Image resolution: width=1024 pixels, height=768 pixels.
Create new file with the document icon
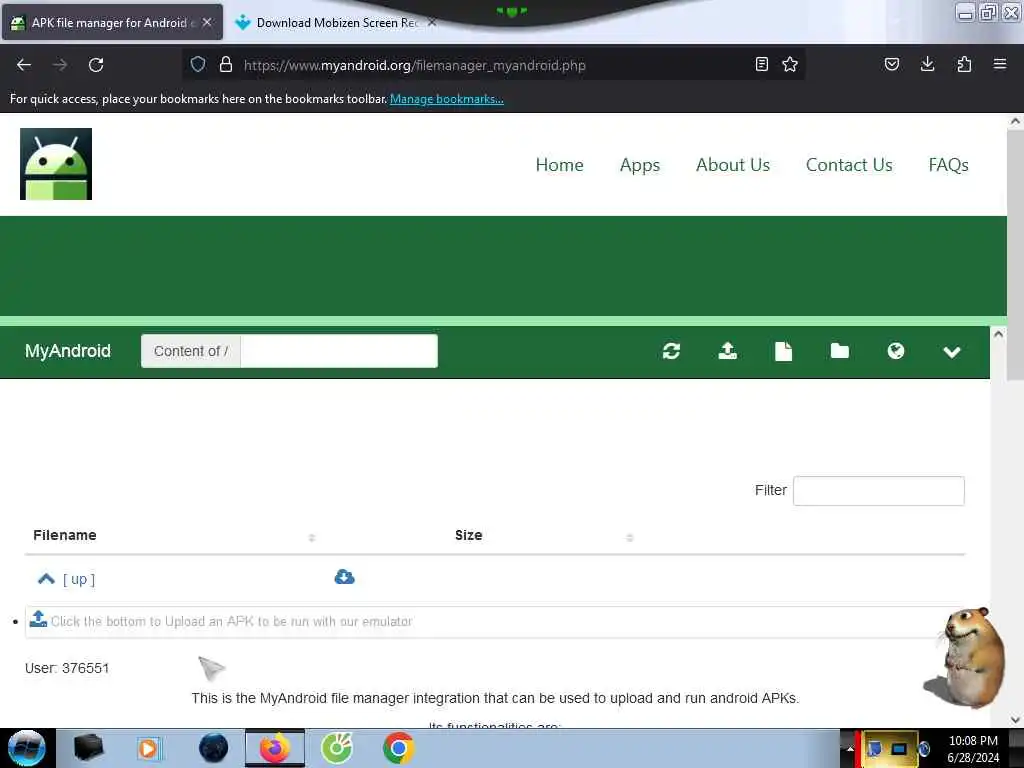click(784, 351)
